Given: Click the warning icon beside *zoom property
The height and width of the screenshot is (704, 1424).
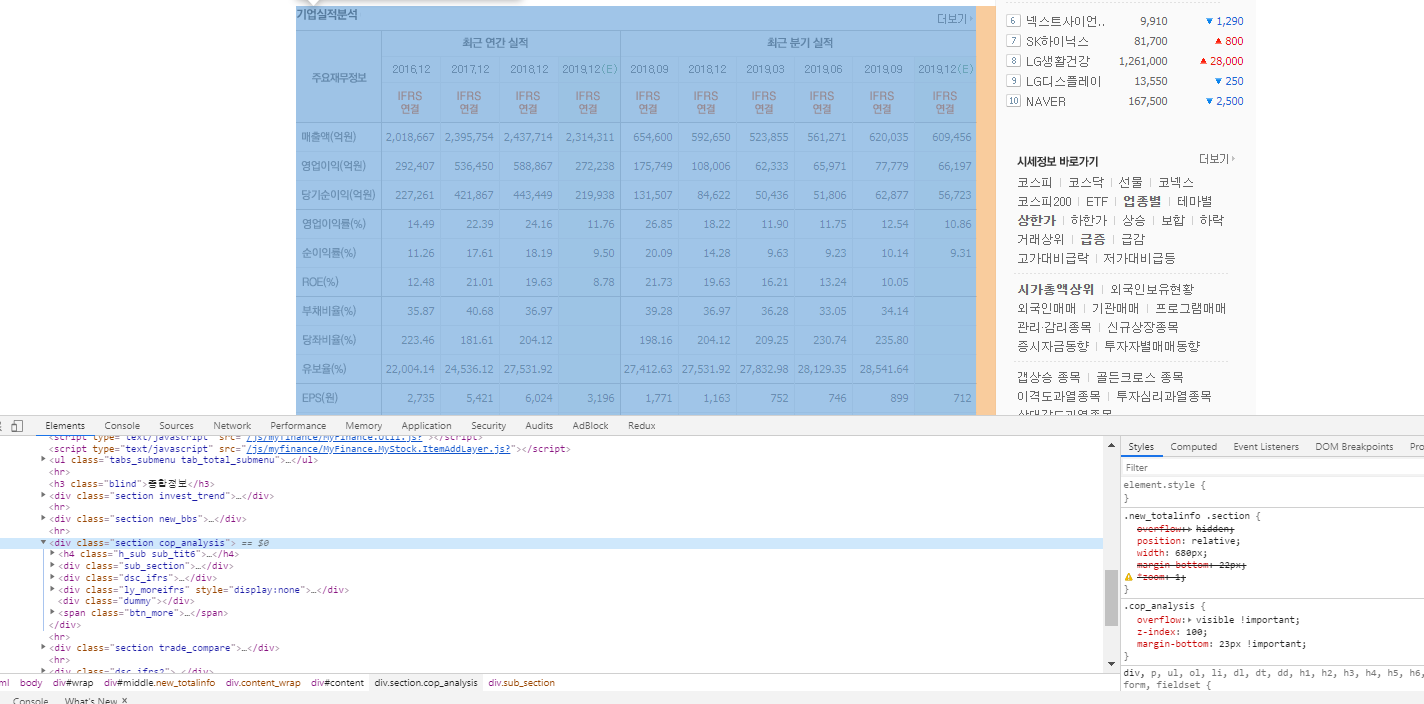Looking at the screenshot, I should coord(1128,577).
